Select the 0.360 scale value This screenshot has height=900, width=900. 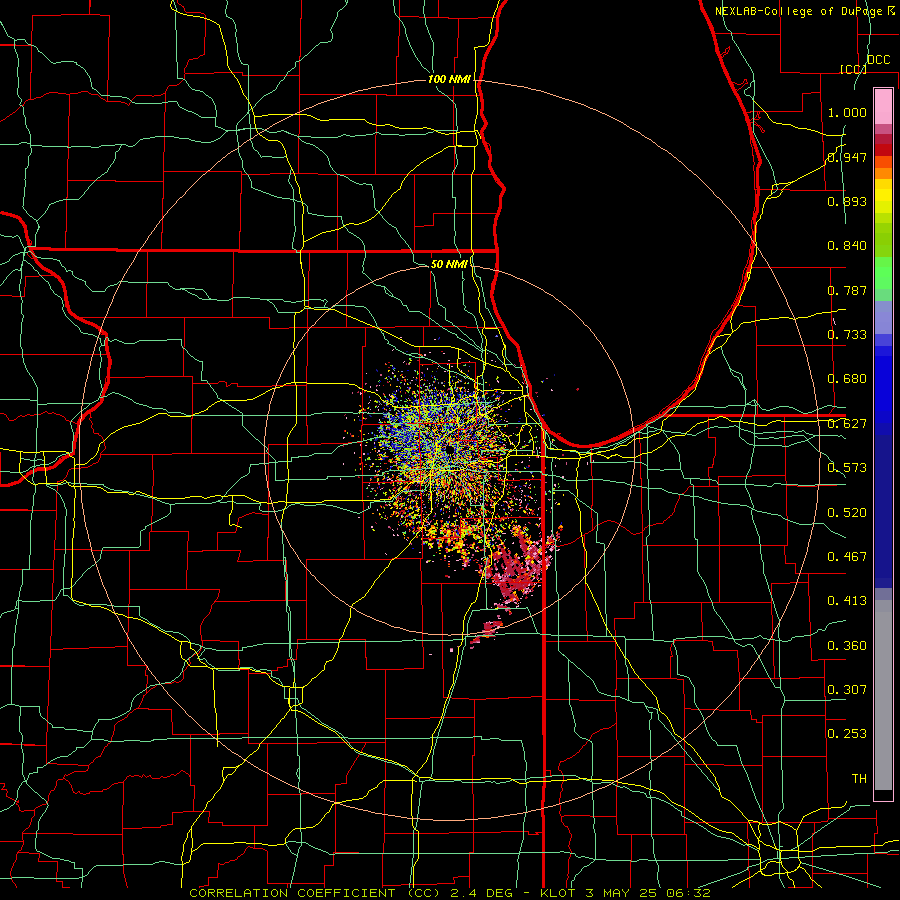pos(847,646)
